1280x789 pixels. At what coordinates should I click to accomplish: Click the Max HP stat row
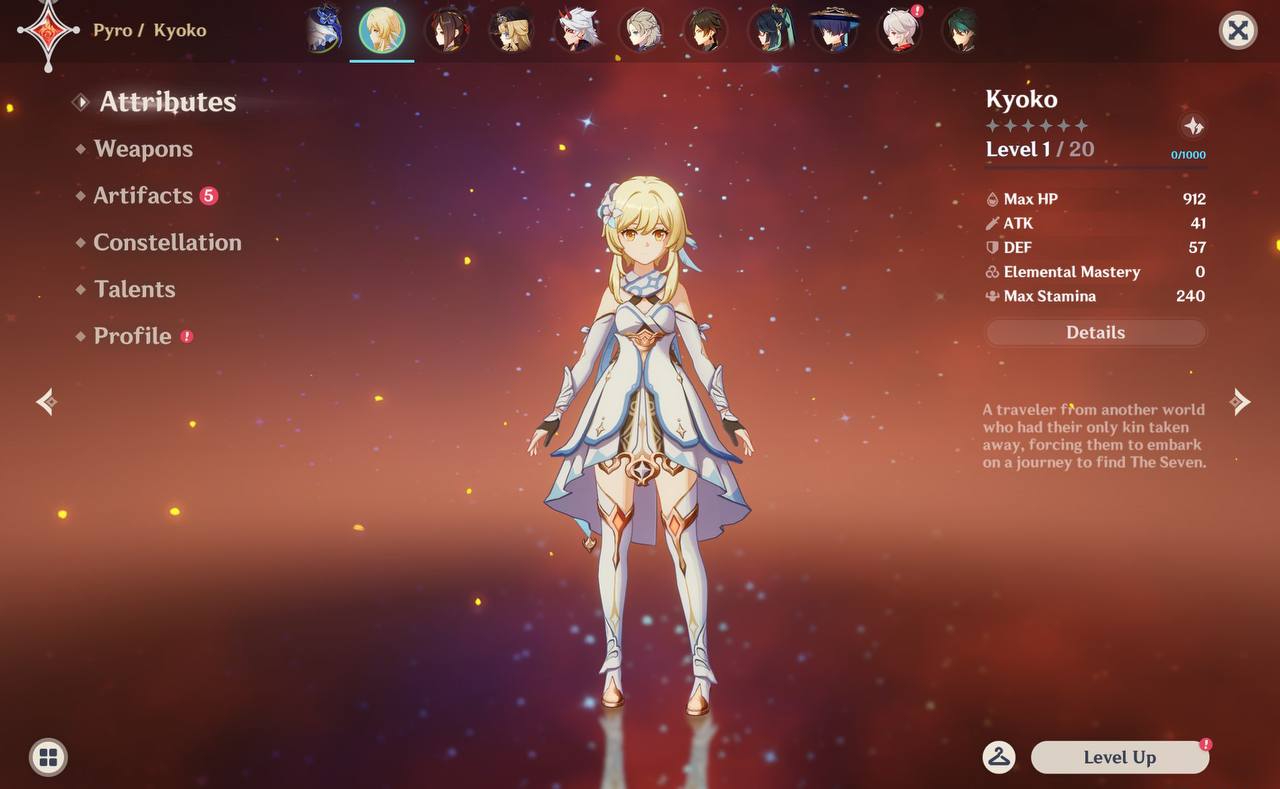click(1096, 199)
